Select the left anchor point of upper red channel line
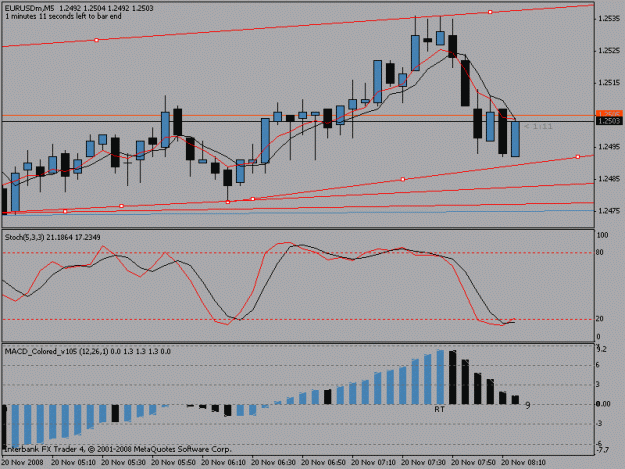 pyautogui.click(x=96, y=40)
